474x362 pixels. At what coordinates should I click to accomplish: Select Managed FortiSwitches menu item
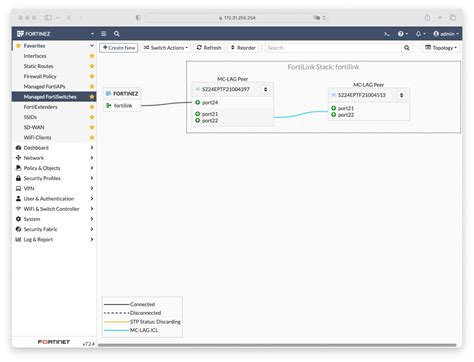[x=54, y=97]
